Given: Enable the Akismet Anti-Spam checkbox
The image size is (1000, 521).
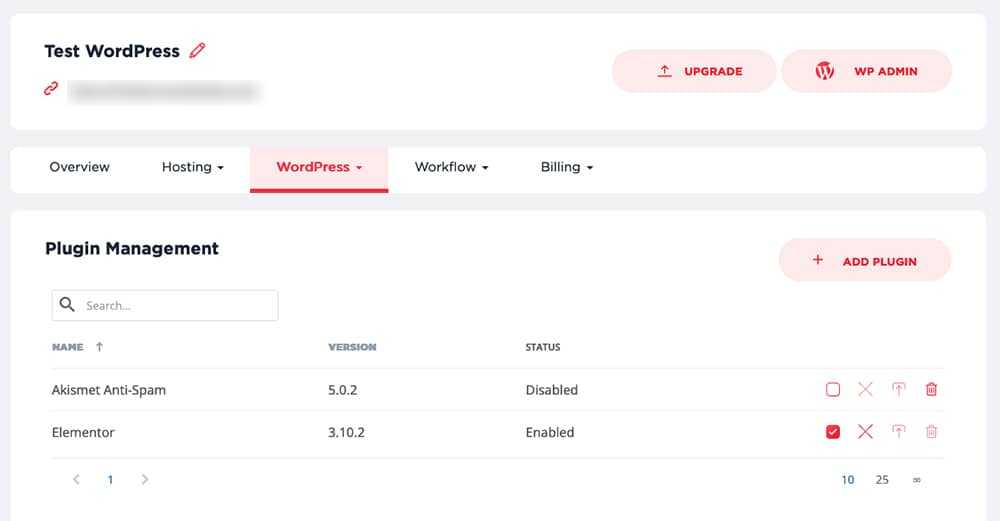Looking at the screenshot, I should 833,389.
